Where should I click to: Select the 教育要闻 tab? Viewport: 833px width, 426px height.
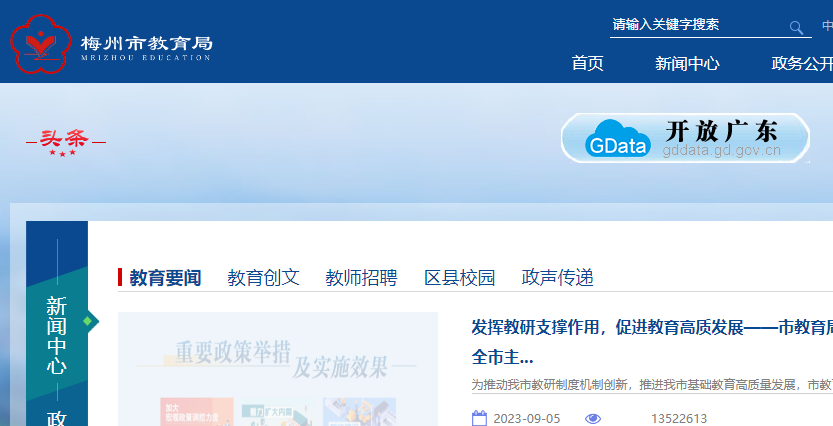165,278
